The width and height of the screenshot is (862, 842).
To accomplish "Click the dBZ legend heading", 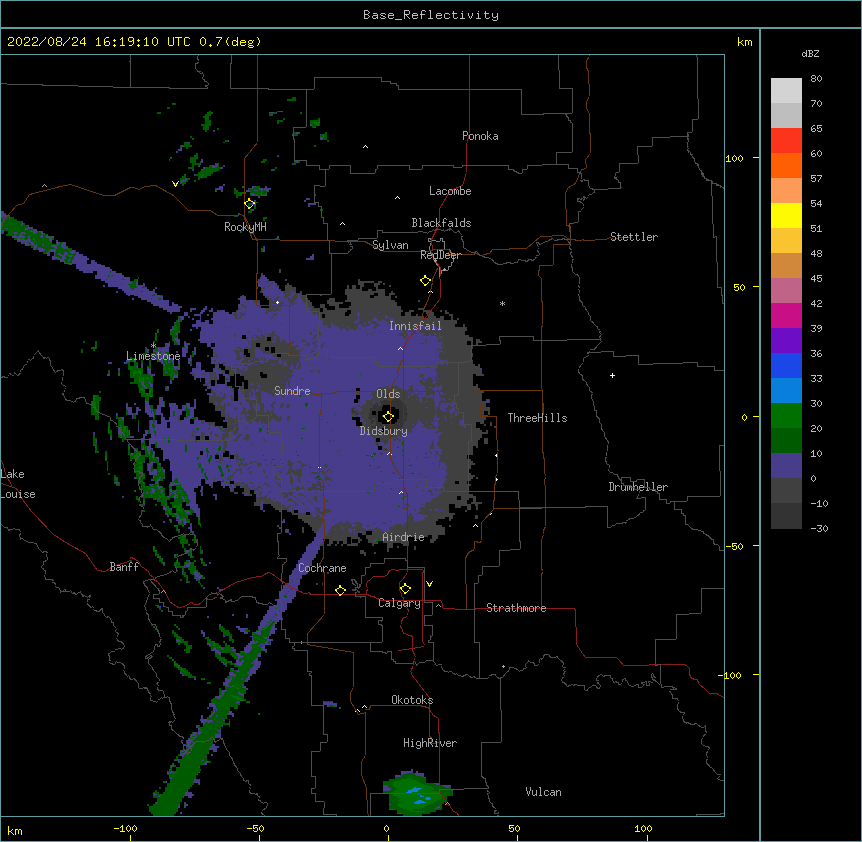I will pos(810,54).
